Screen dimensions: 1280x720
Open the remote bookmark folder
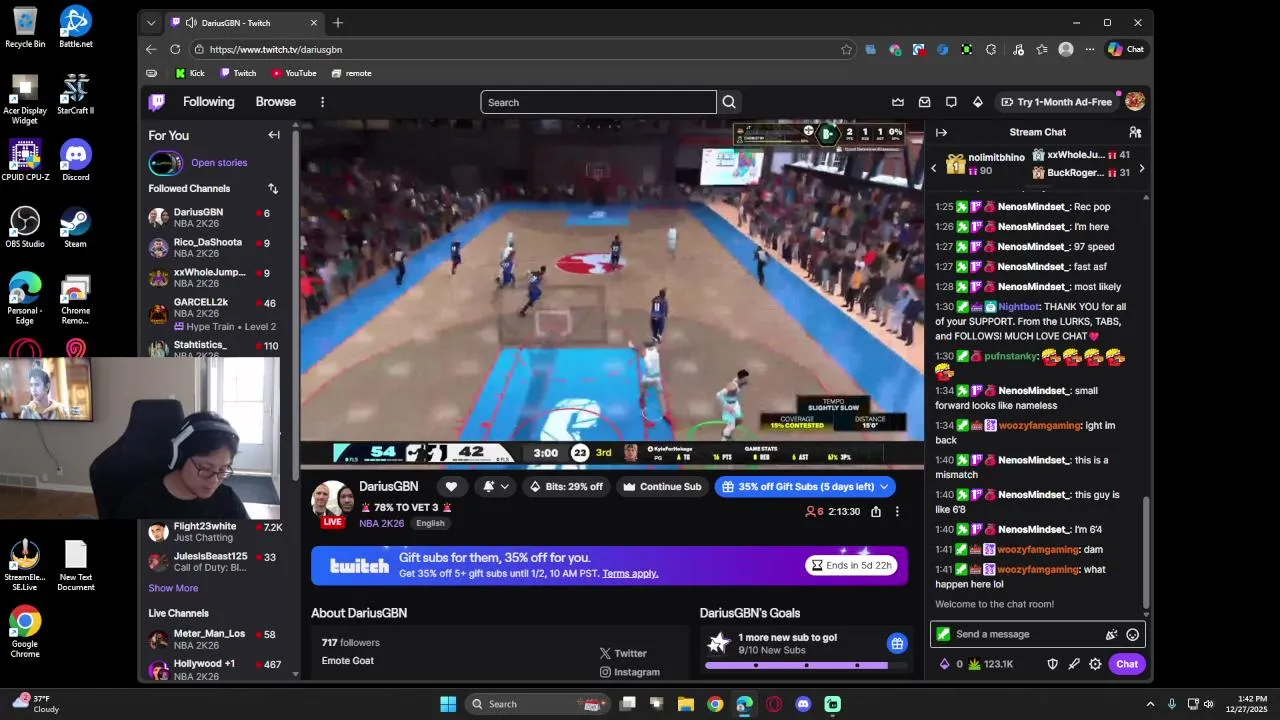(351, 73)
